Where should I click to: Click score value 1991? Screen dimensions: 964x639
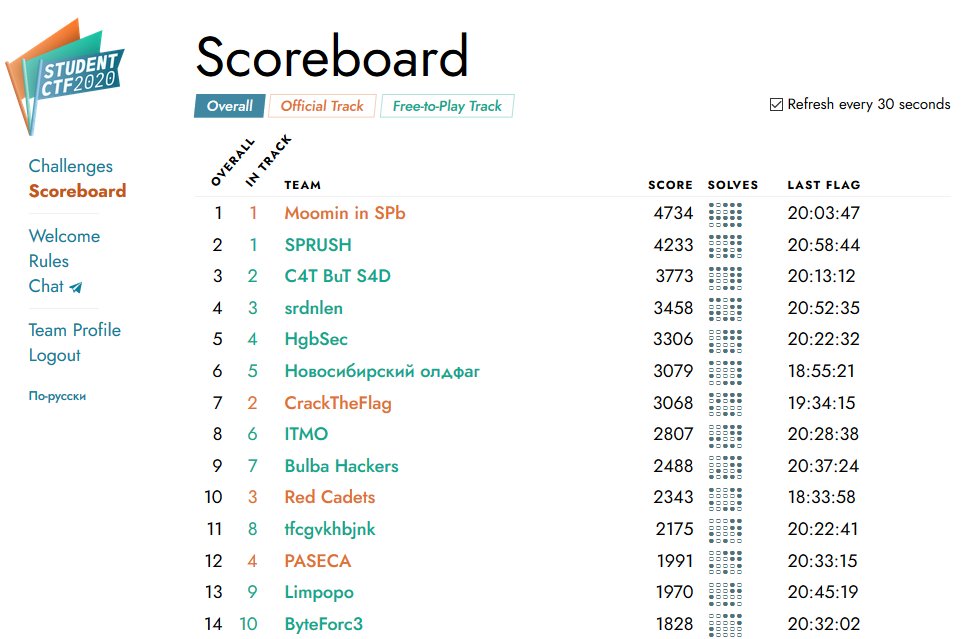tap(675, 561)
